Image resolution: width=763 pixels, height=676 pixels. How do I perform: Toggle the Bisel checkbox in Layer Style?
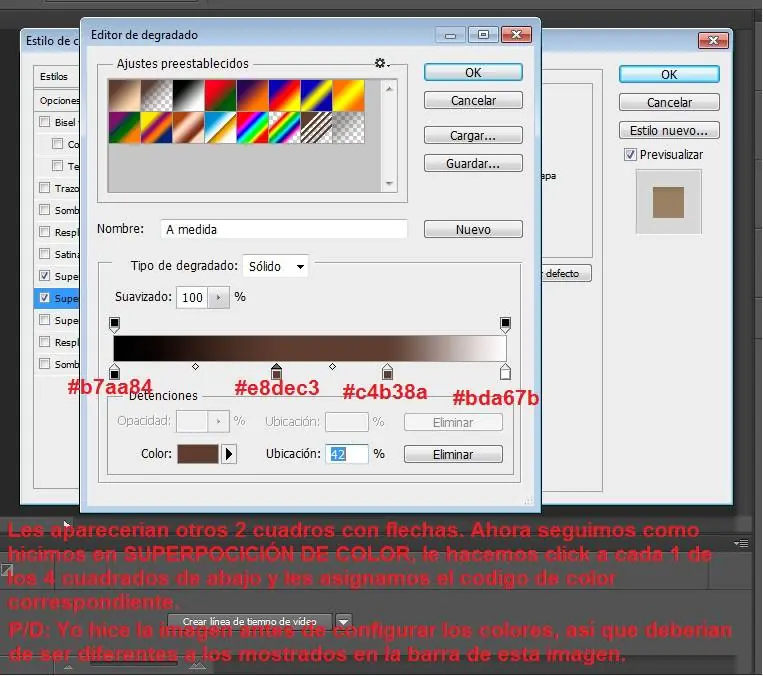[x=44, y=122]
